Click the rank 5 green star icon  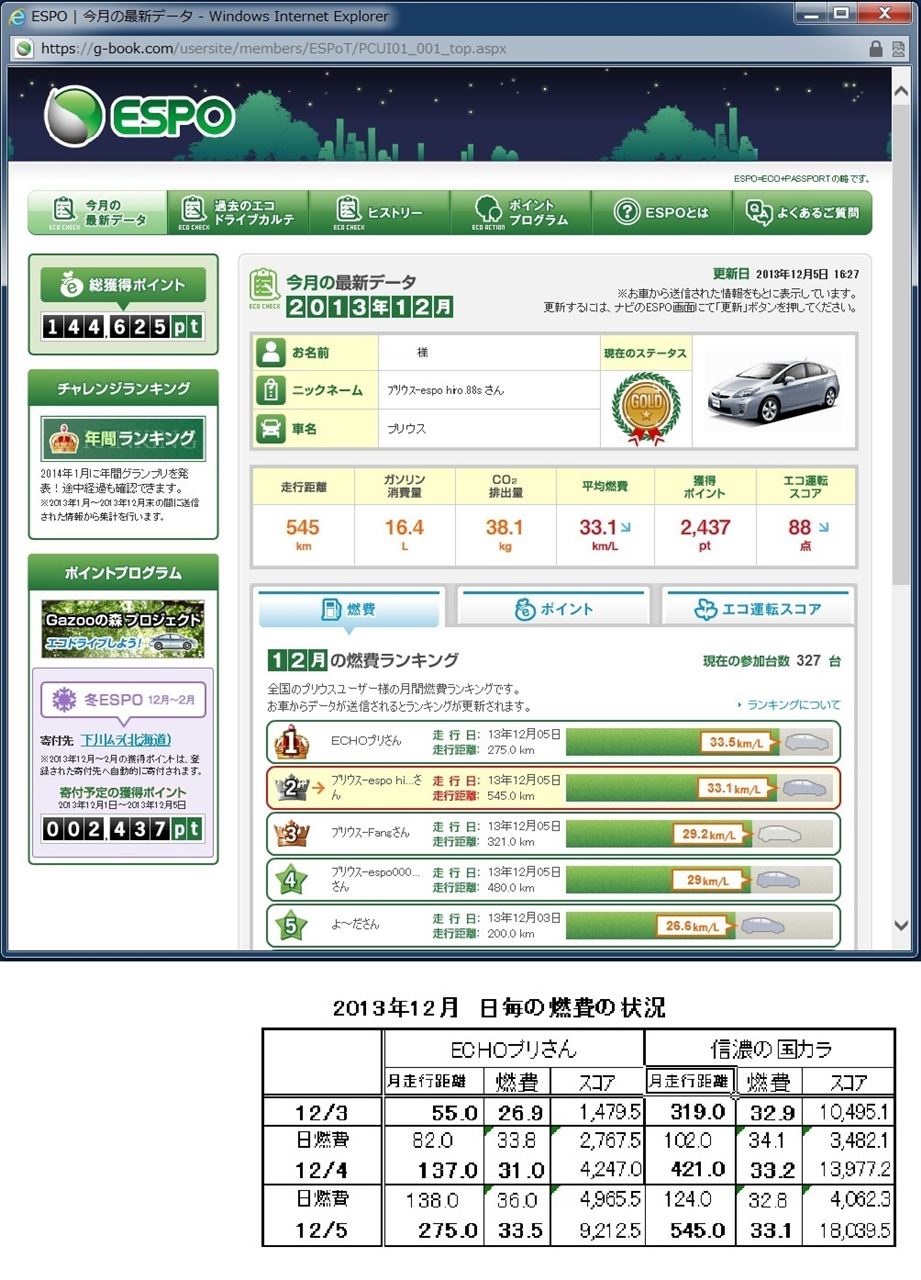point(290,926)
